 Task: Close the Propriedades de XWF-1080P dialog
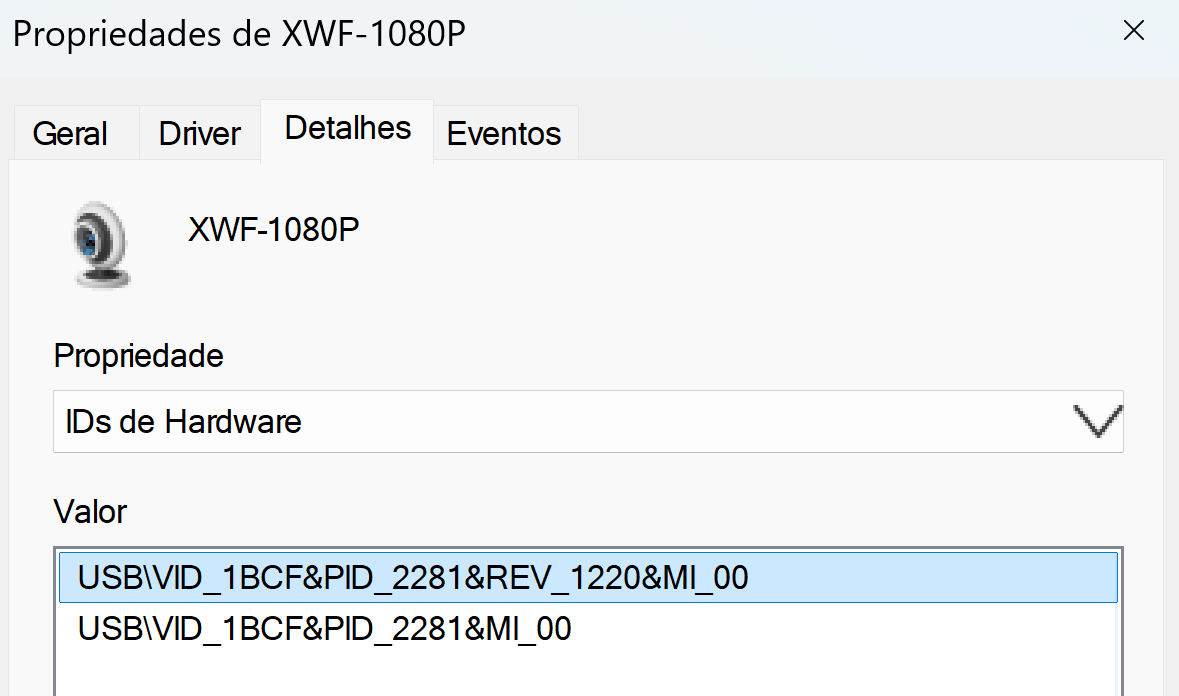[1133, 31]
